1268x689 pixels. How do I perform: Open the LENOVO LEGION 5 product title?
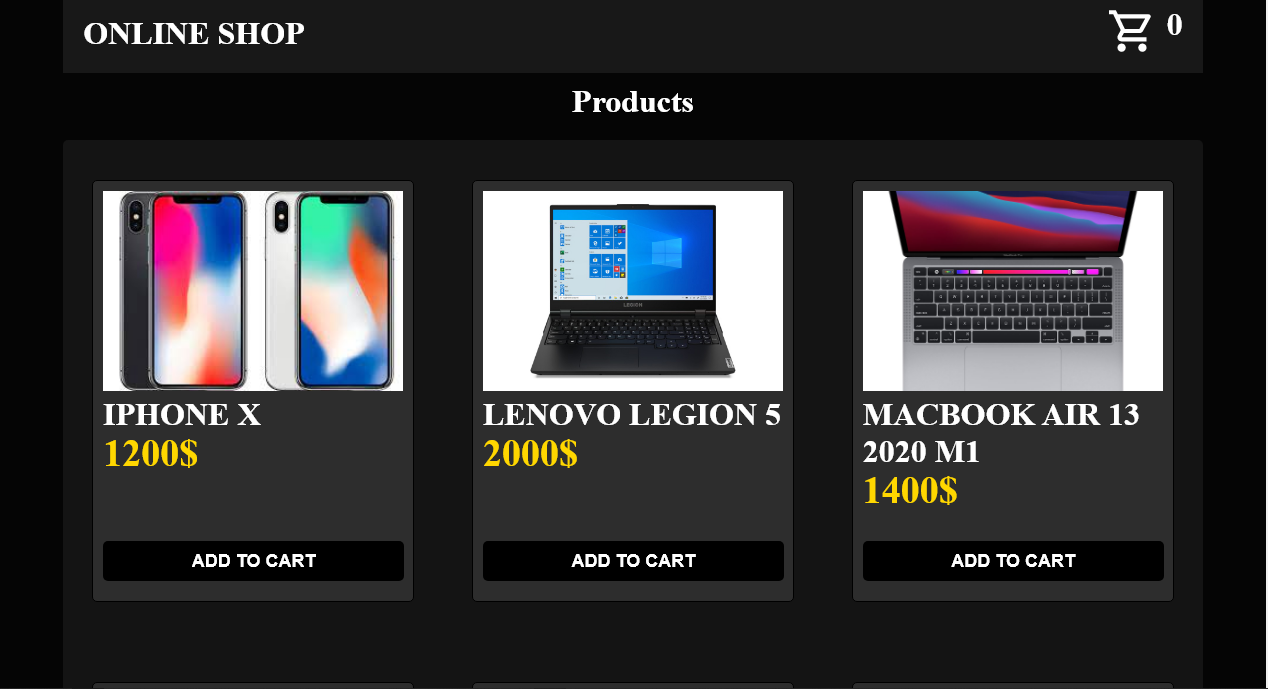coord(632,415)
